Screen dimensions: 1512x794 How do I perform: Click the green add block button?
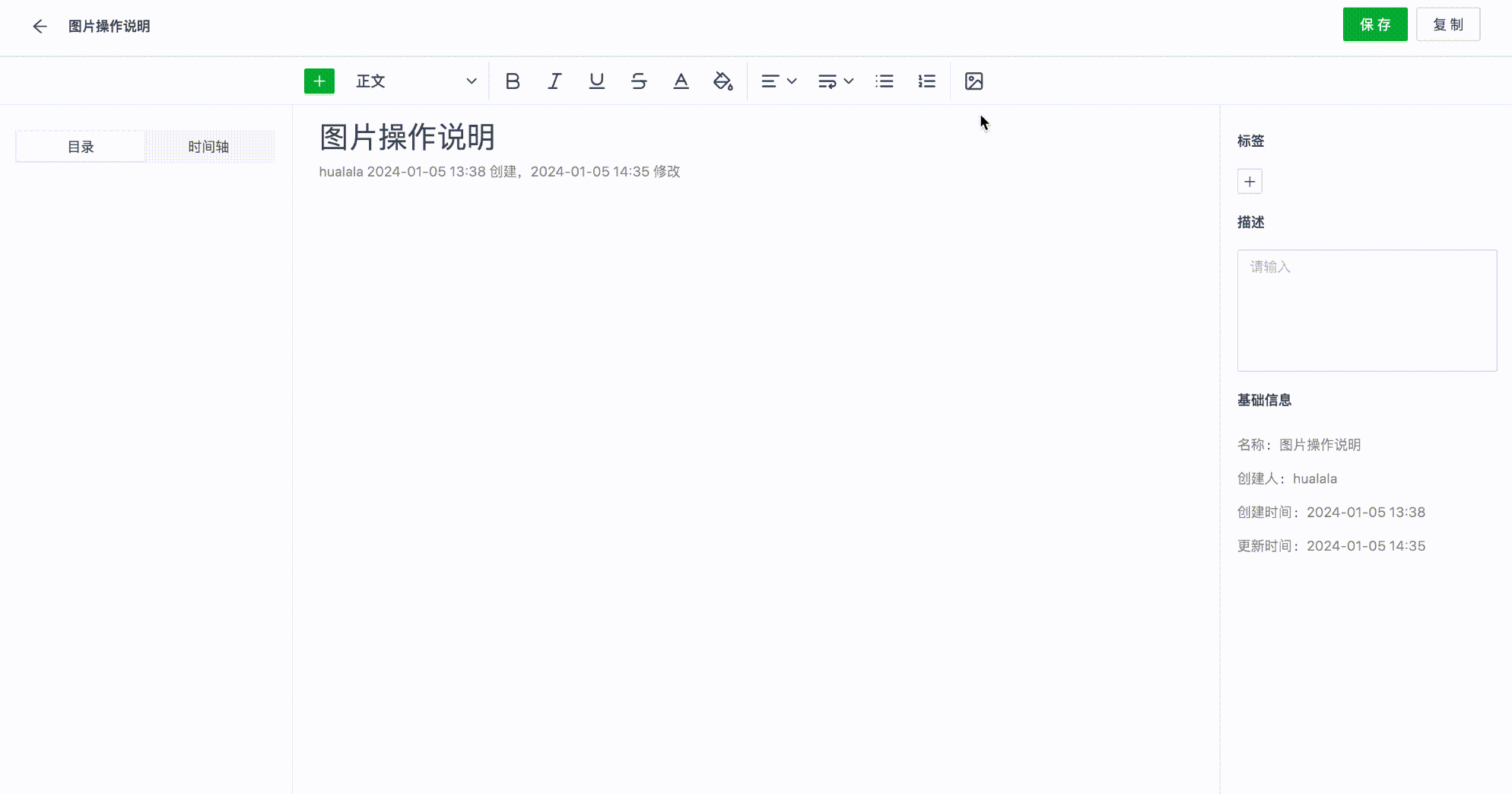click(319, 81)
